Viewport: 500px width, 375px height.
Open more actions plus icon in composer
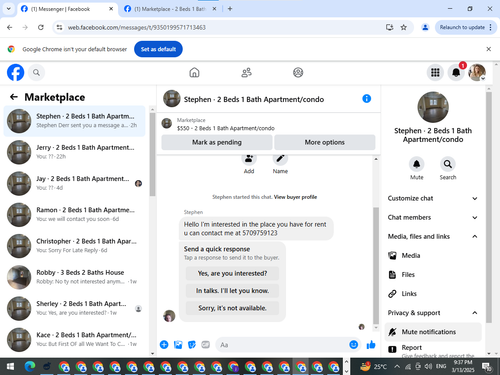coord(164,345)
